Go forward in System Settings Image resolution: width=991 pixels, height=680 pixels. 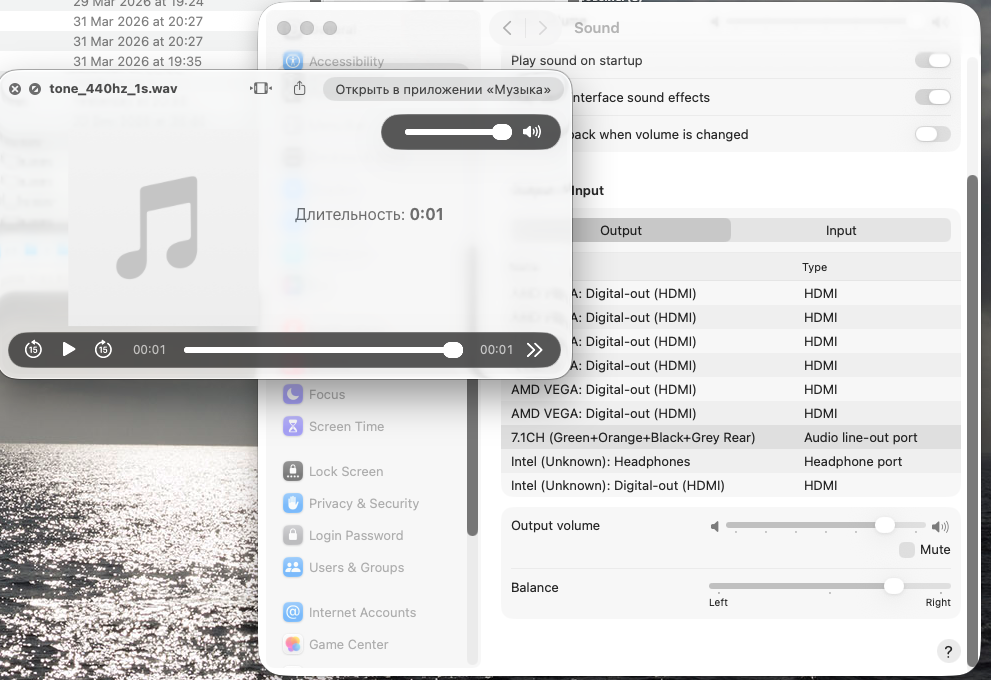[542, 28]
